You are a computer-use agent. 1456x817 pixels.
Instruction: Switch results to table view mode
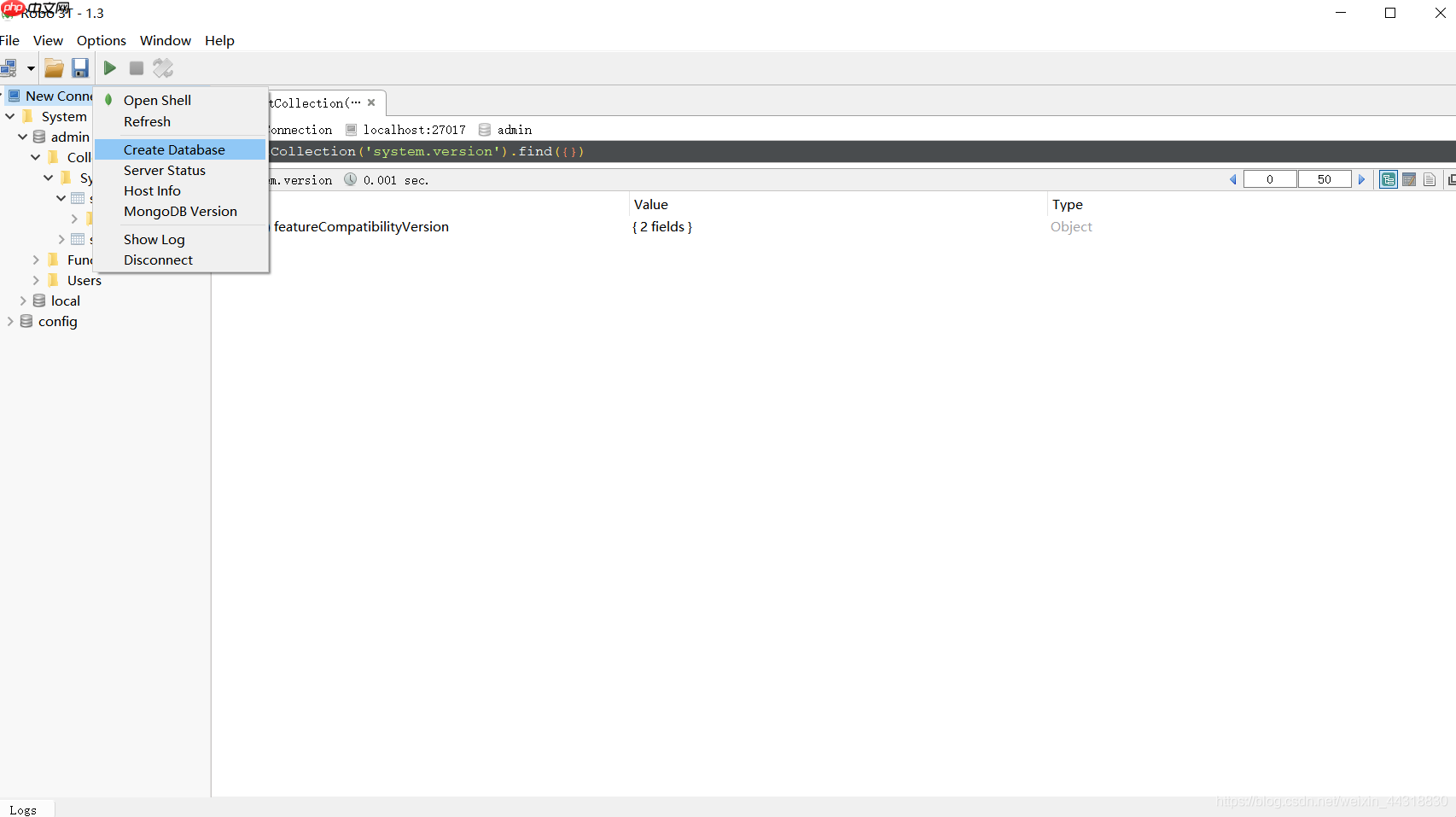click(x=1409, y=179)
